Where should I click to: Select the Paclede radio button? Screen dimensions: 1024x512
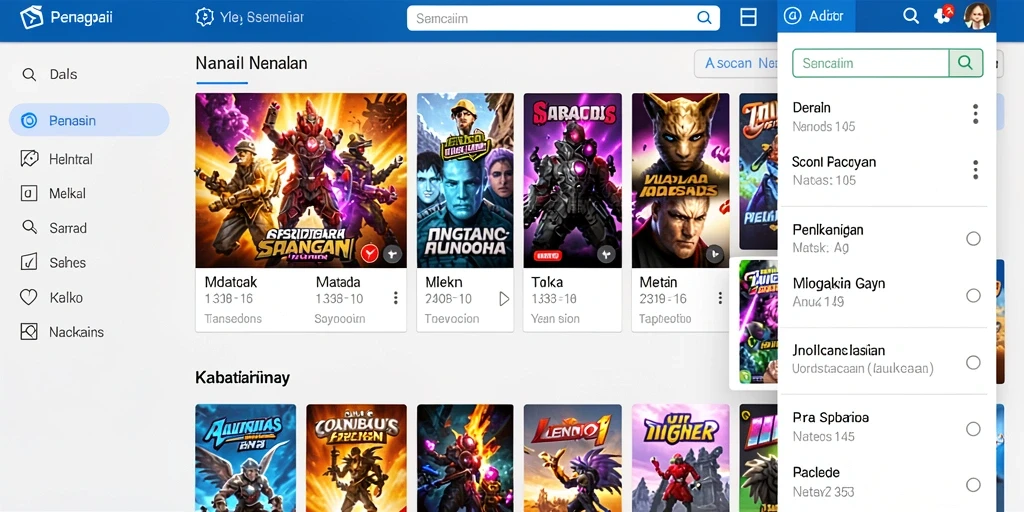click(x=973, y=485)
